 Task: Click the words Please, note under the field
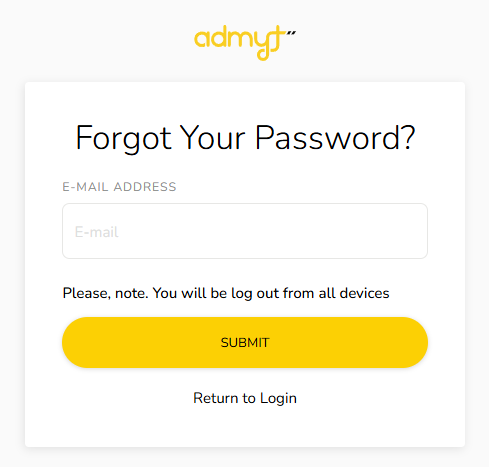[105, 293]
